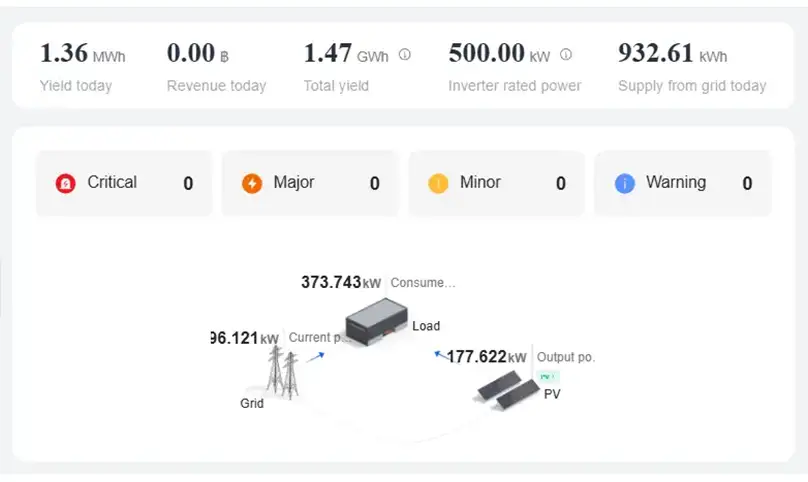Screen dimensions: 808x482
Task: Click the grid current power value
Action: tap(245, 338)
